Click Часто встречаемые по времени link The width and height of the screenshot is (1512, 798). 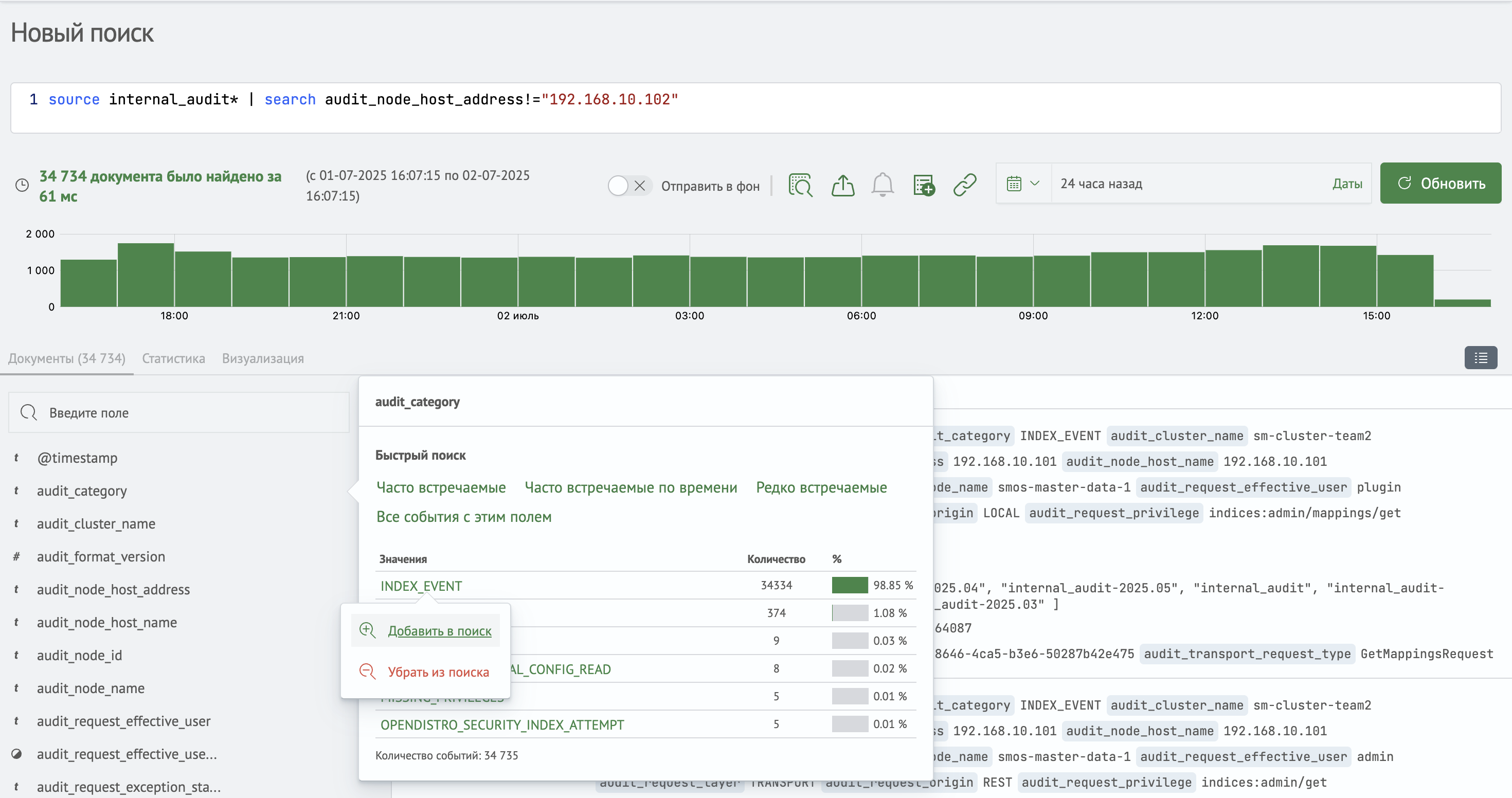[x=631, y=487]
